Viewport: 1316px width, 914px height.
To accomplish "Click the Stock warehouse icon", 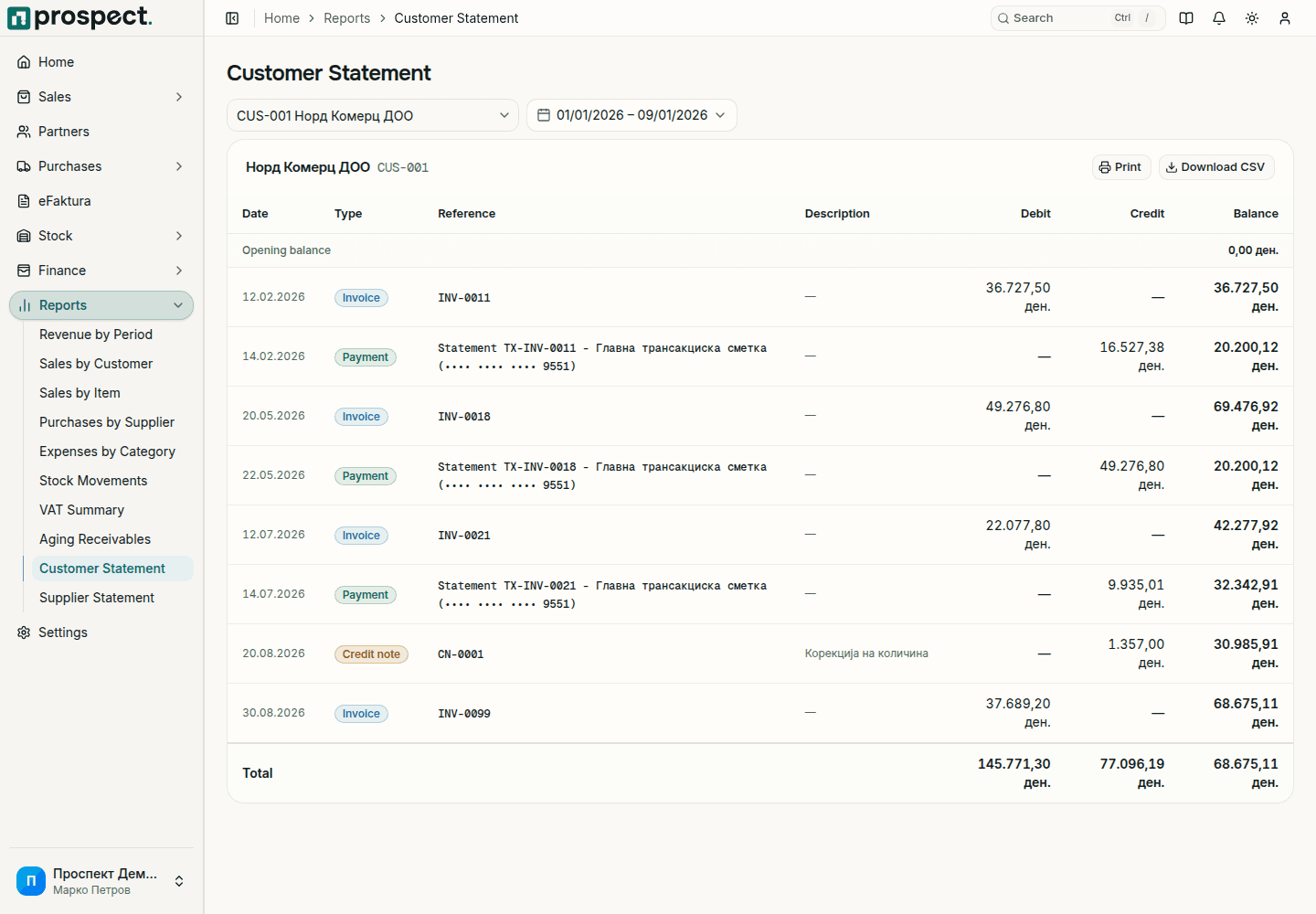I will pos(24,236).
